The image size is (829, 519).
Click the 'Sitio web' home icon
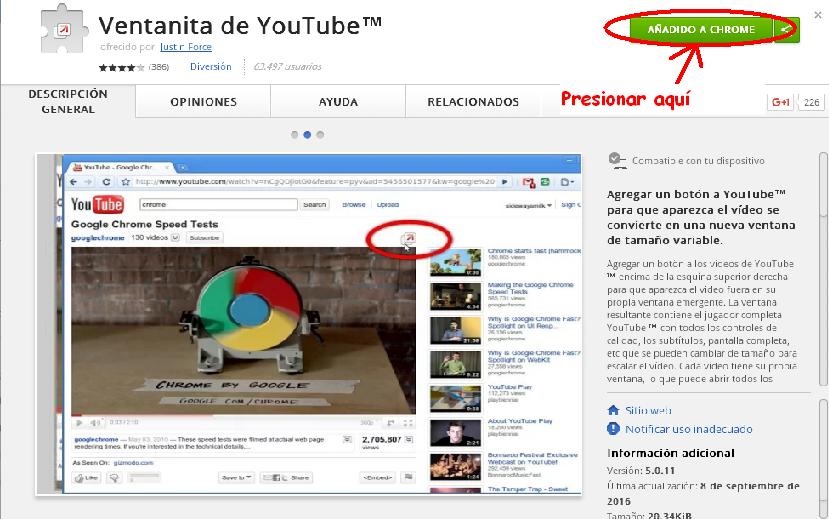(x=614, y=410)
